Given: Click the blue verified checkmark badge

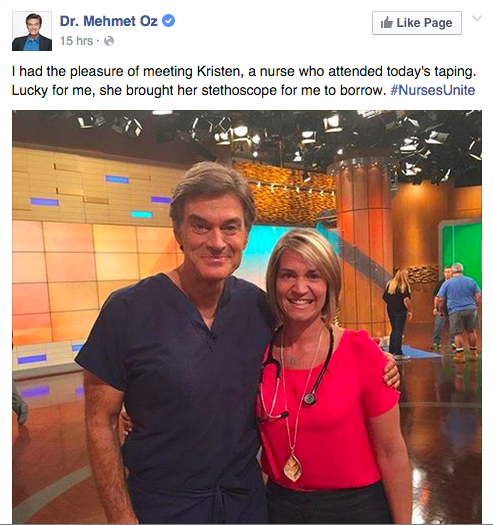Looking at the screenshot, I should click(168, 21).
